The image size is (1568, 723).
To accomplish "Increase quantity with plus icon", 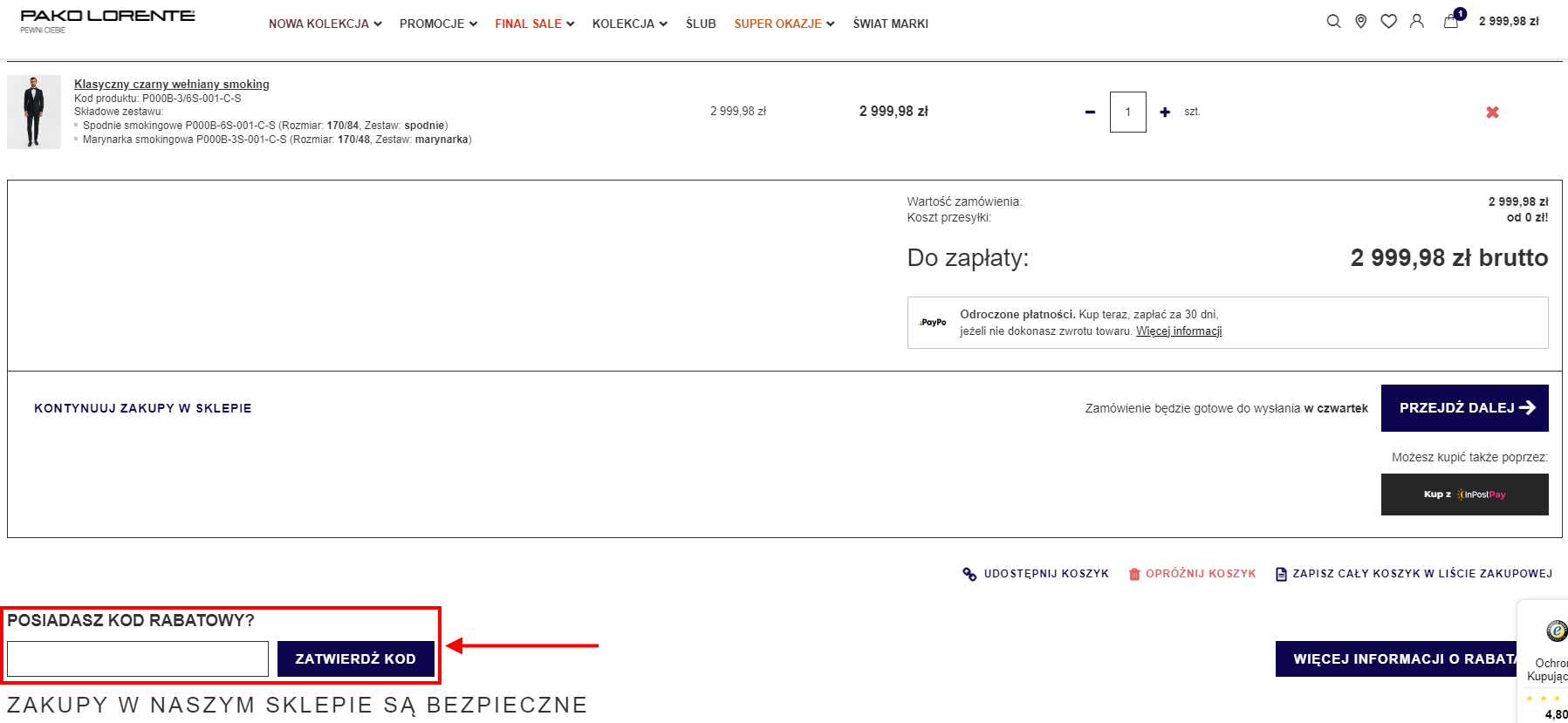I will (x=1165, y=113).
